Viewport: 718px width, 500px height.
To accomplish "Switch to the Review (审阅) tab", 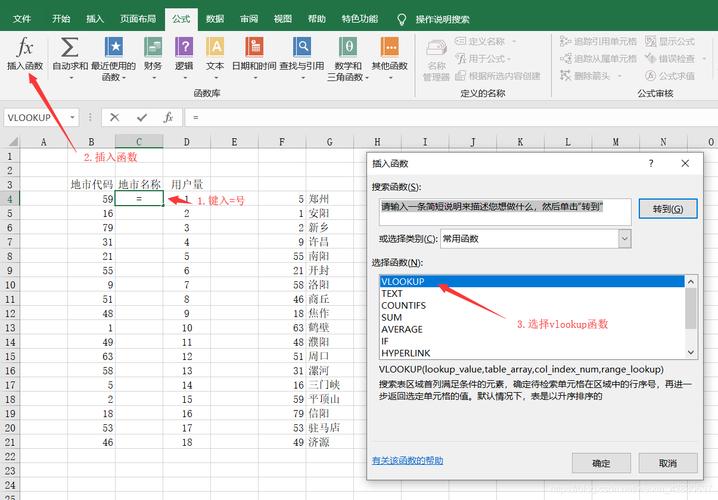I will (x=249, y=19).
